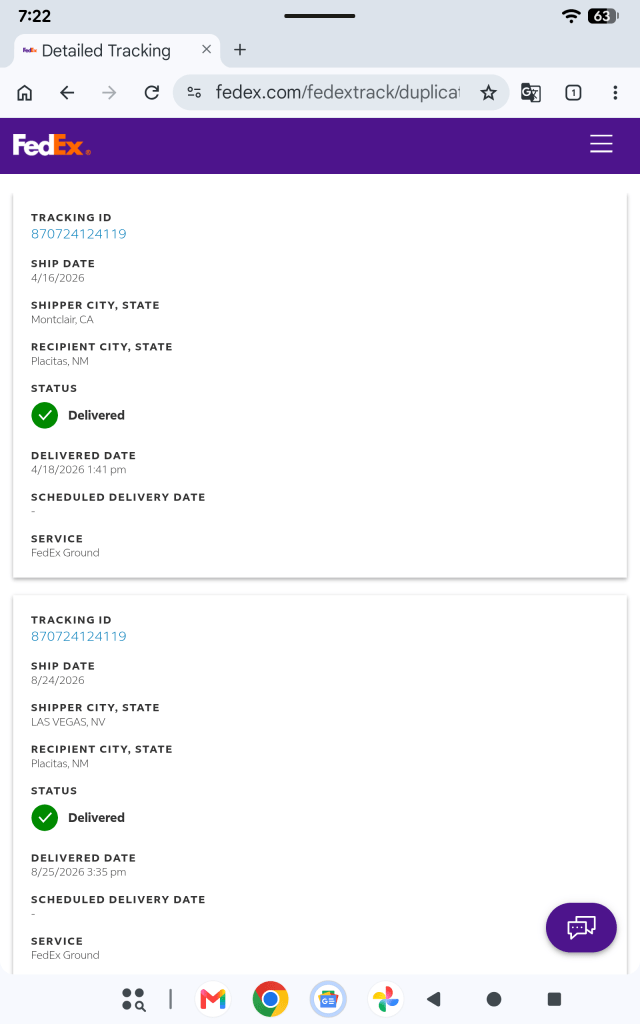Viewport: 640px width, 1024px height.
Task: Go to Chrome home page icon
Action: point(24,93)
